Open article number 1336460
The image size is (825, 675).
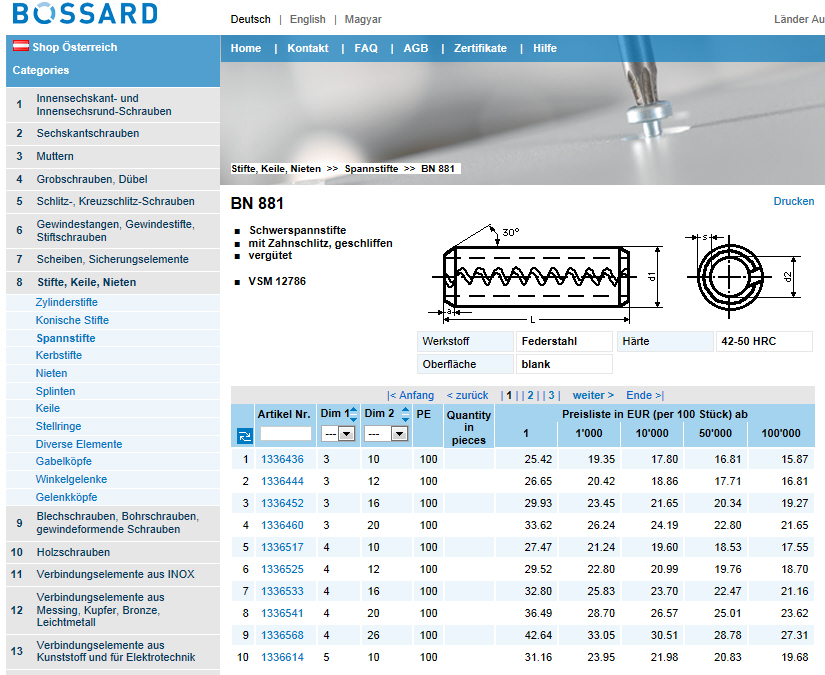click(283, 525)
